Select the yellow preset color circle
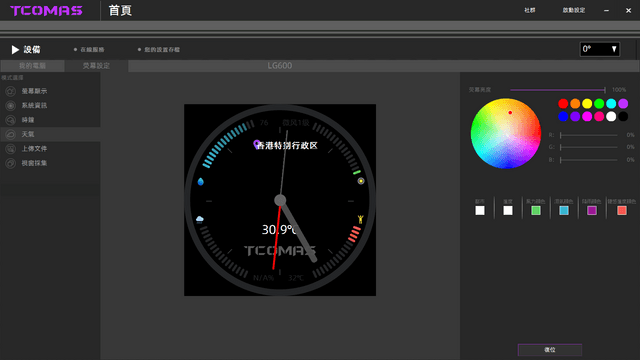 pyautogui.click(x=587, y=104)
